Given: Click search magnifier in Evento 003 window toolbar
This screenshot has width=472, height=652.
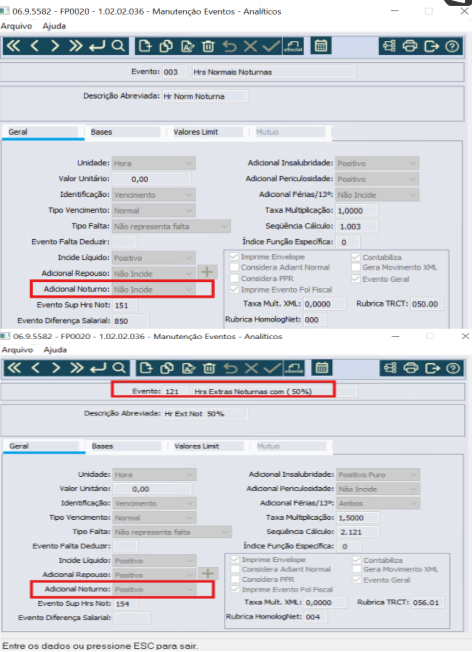Looking at the screenshot, I should pyautogui.click(x=118, y=46).
